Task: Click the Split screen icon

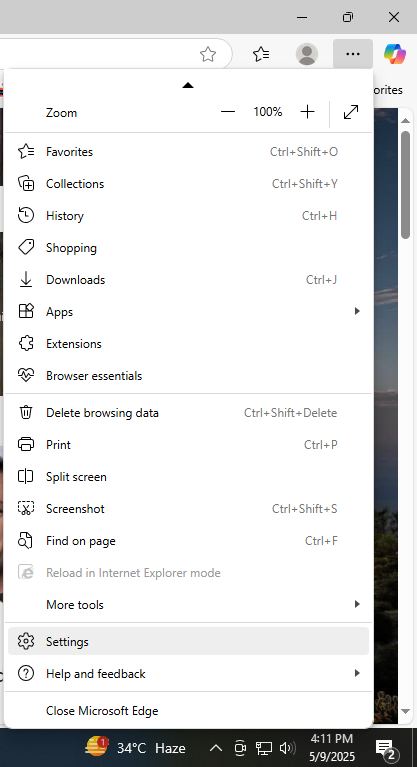Action: [26, 476]
